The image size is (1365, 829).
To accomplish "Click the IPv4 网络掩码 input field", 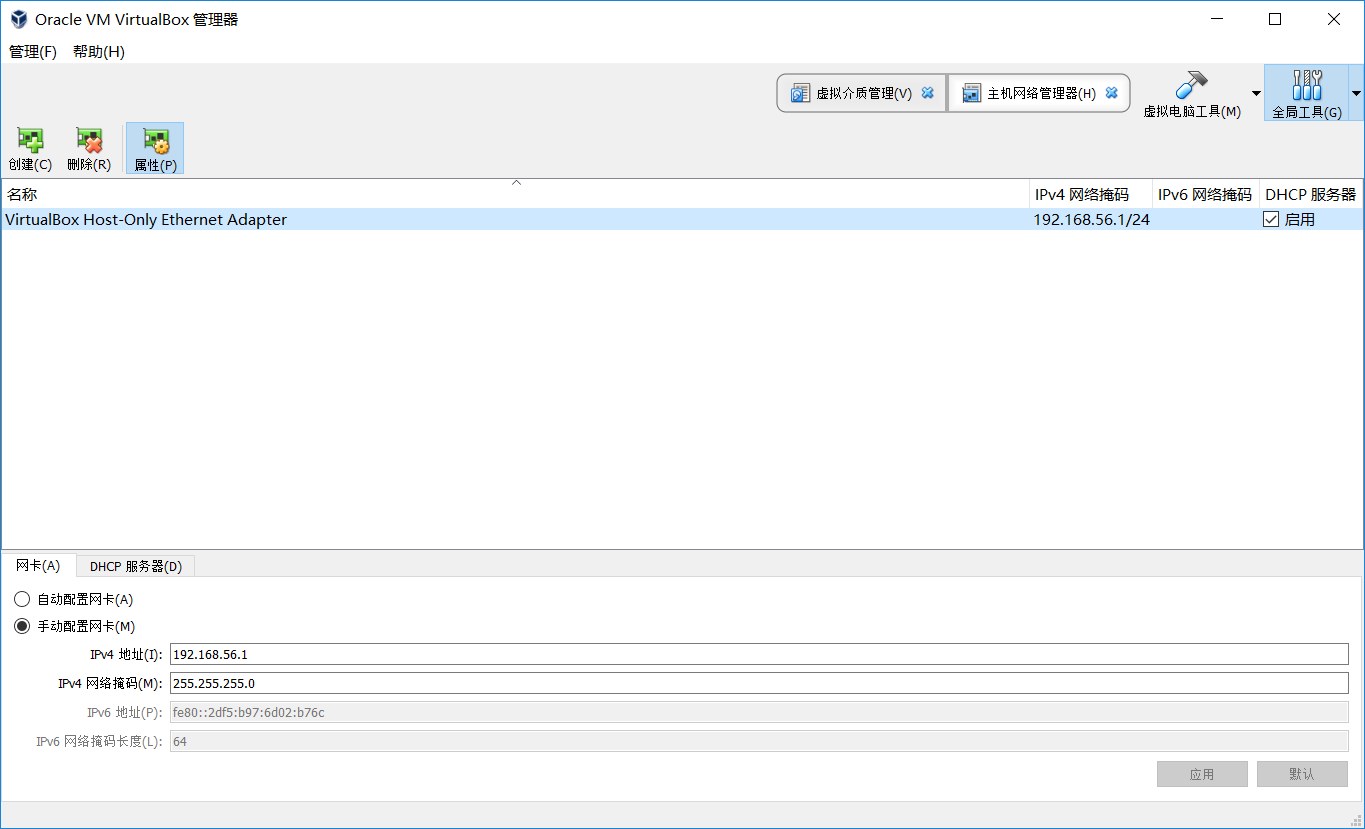I will point(759,683).
